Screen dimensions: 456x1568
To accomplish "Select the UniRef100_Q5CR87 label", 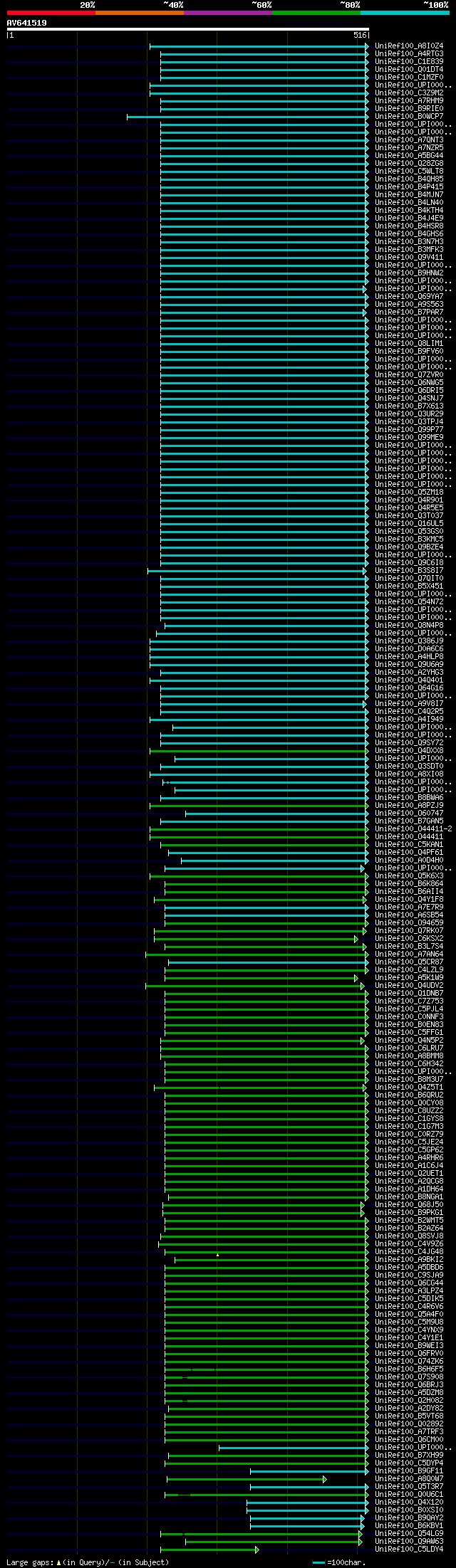I will [409, 962].
